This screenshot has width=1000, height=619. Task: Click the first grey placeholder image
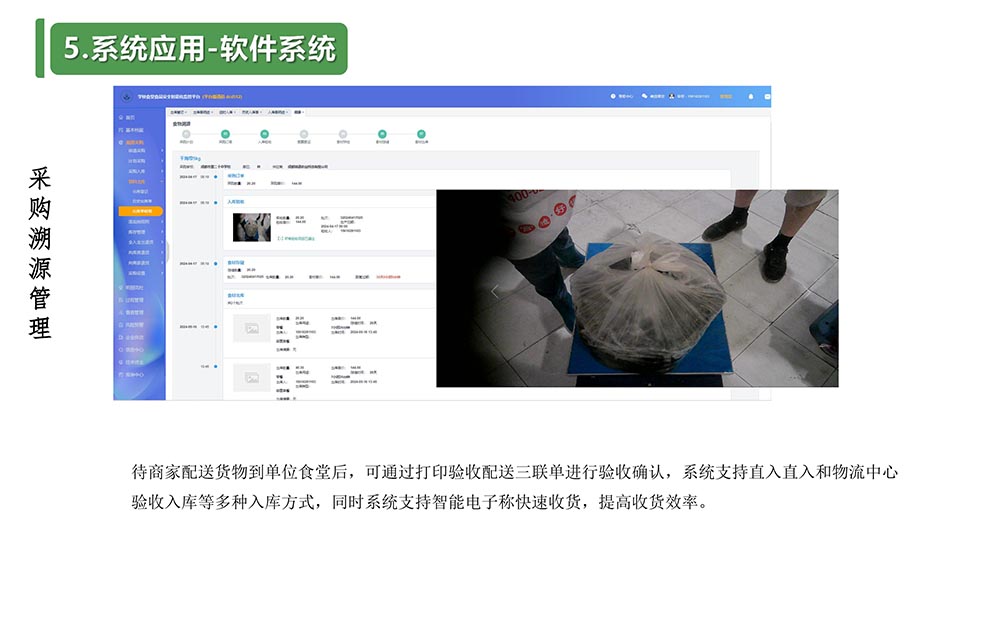point(251,328)
